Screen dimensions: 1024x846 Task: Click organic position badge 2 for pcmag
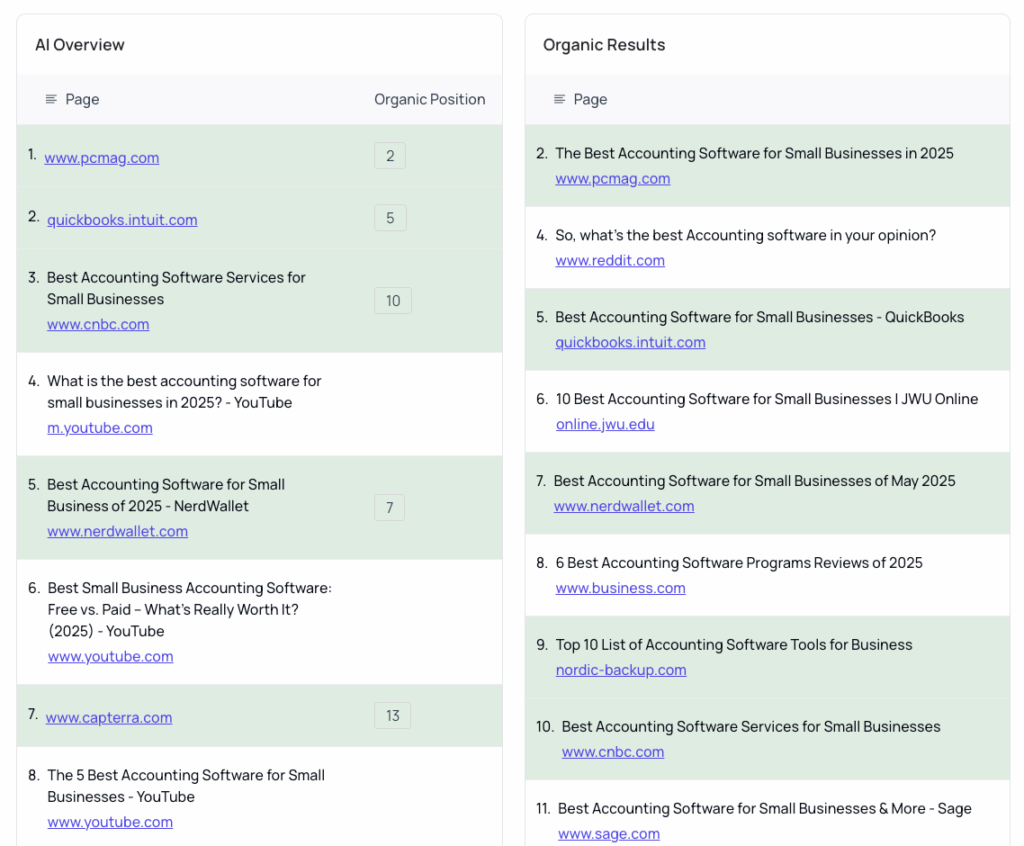pos(390,155)
